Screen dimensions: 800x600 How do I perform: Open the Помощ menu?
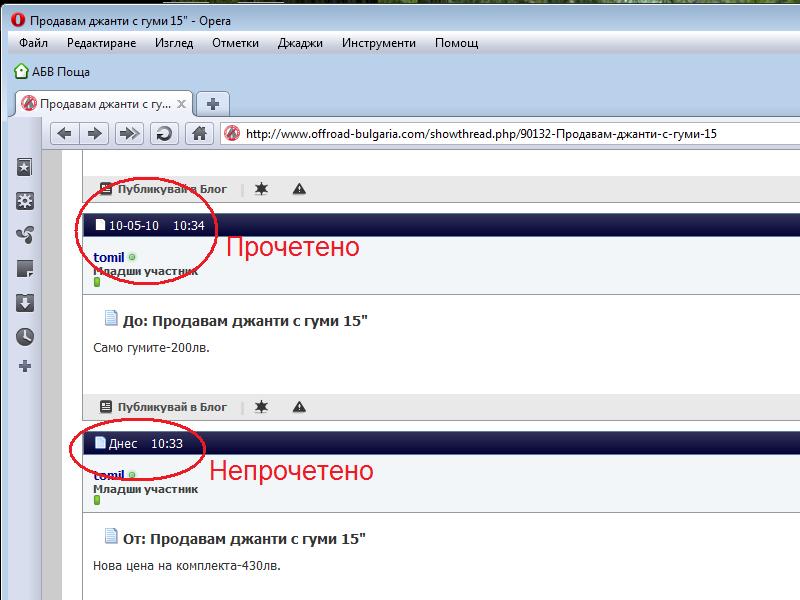(x=456, y=43)
